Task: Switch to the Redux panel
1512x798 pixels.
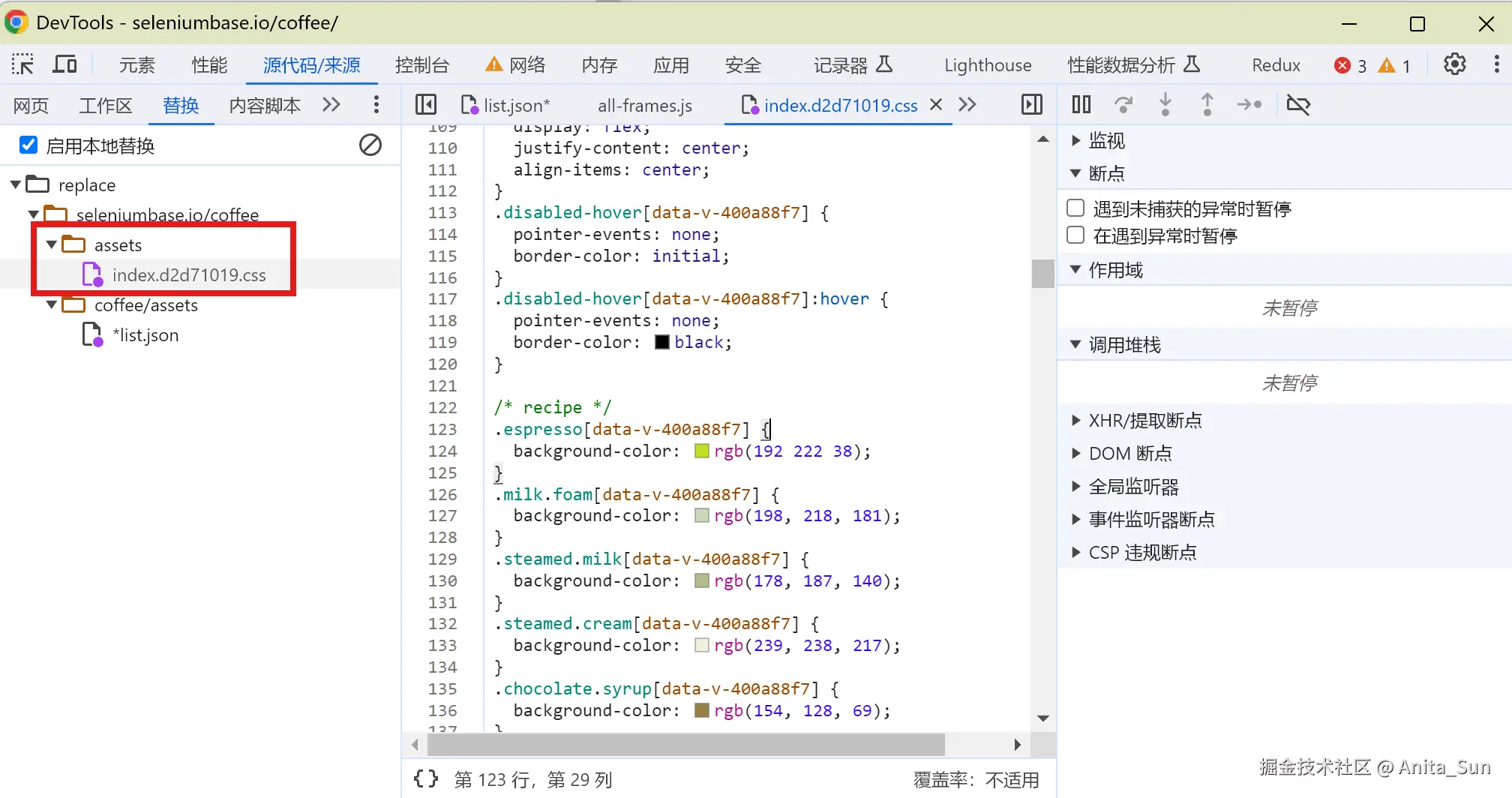Action: (1276, 65)
